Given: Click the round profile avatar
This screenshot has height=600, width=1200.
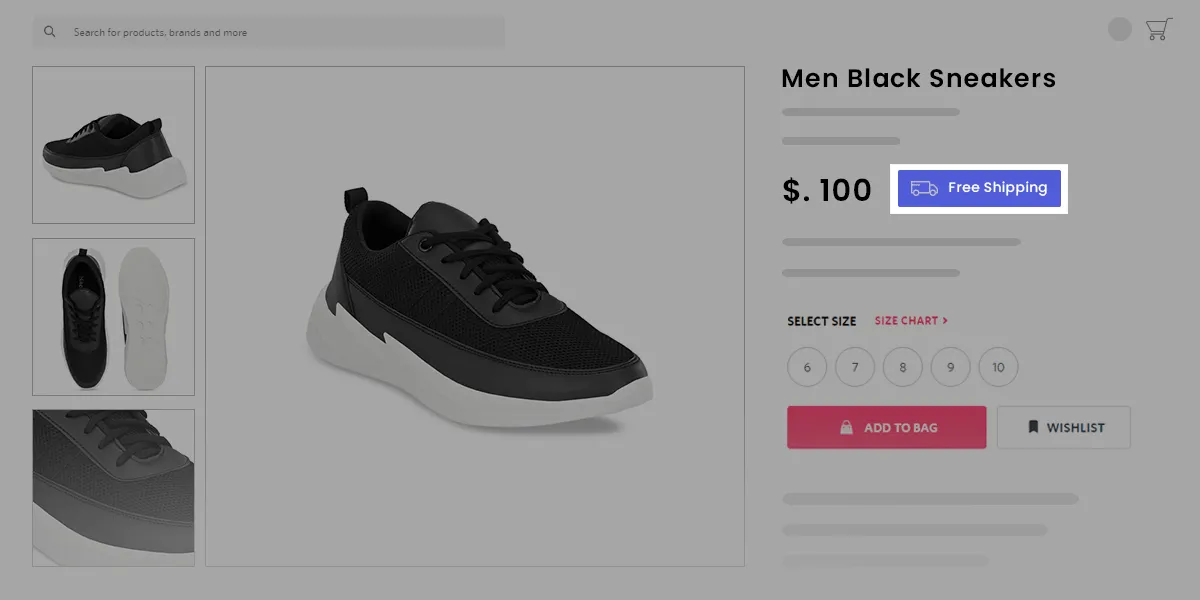Looking at the screenshot, I should [1120, 30].
